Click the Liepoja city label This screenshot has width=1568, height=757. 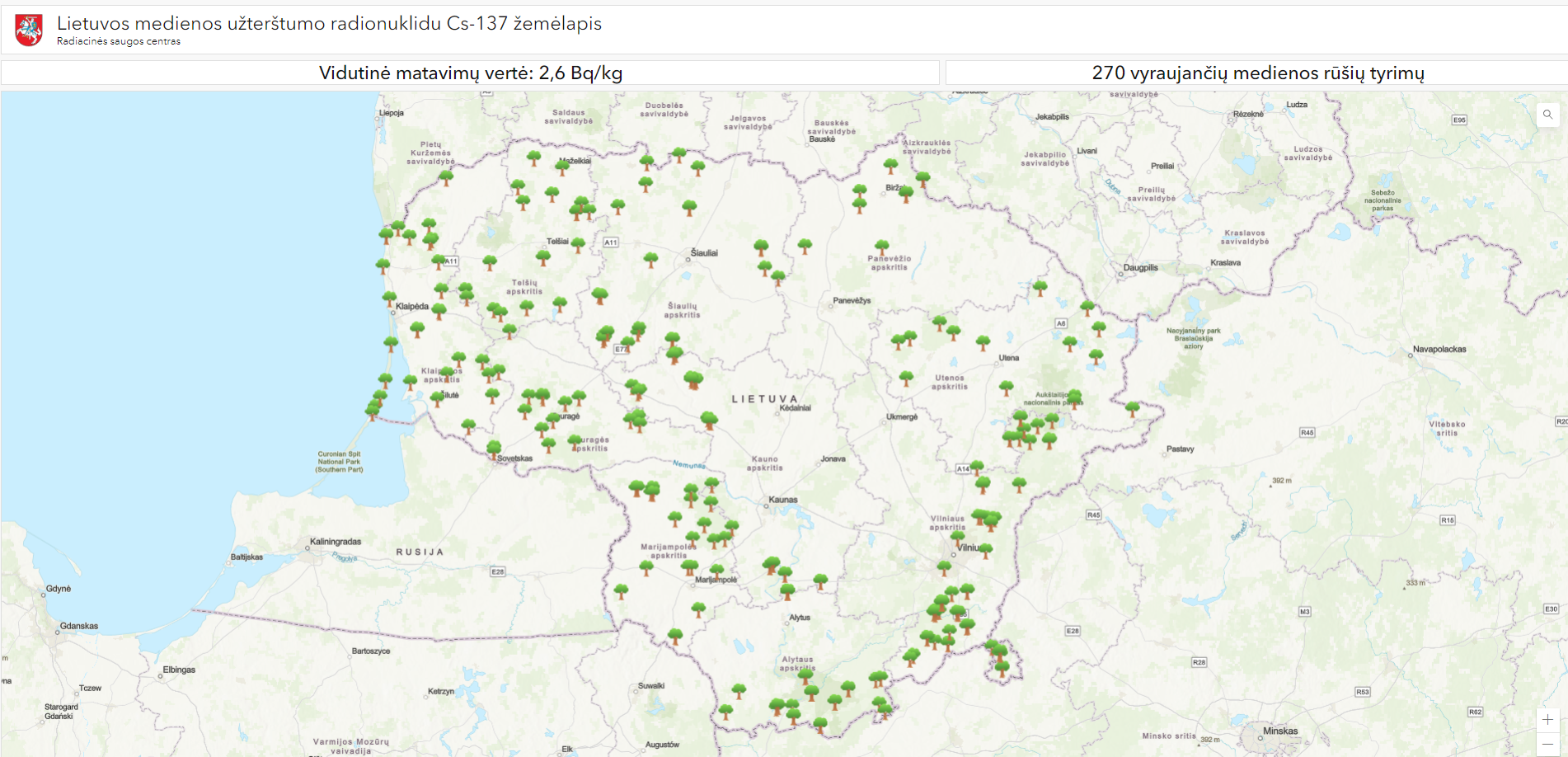pyautogui.click(x=392, y=113)
